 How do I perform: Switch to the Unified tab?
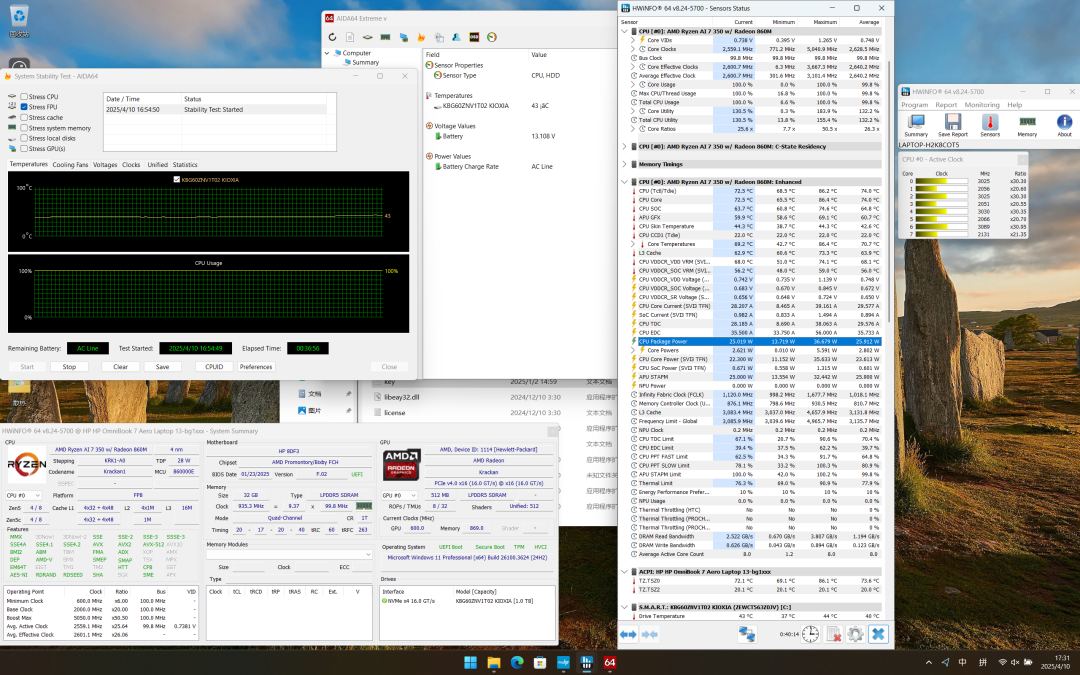tap(157, 165)
